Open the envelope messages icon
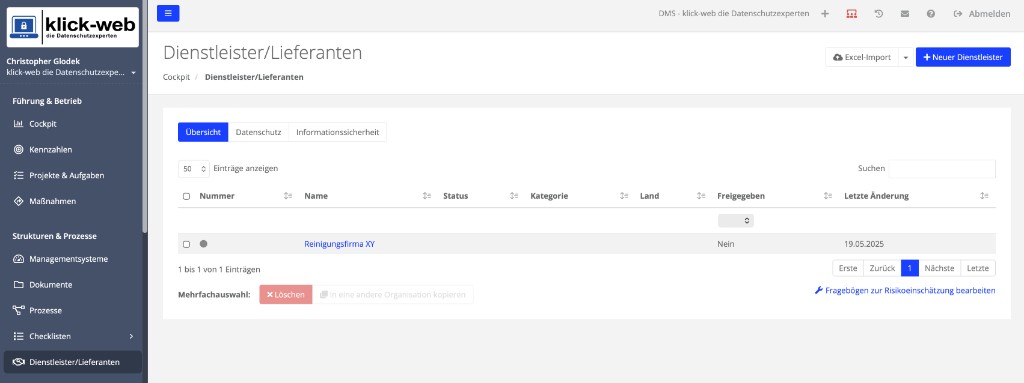 (x=904, y=14)
